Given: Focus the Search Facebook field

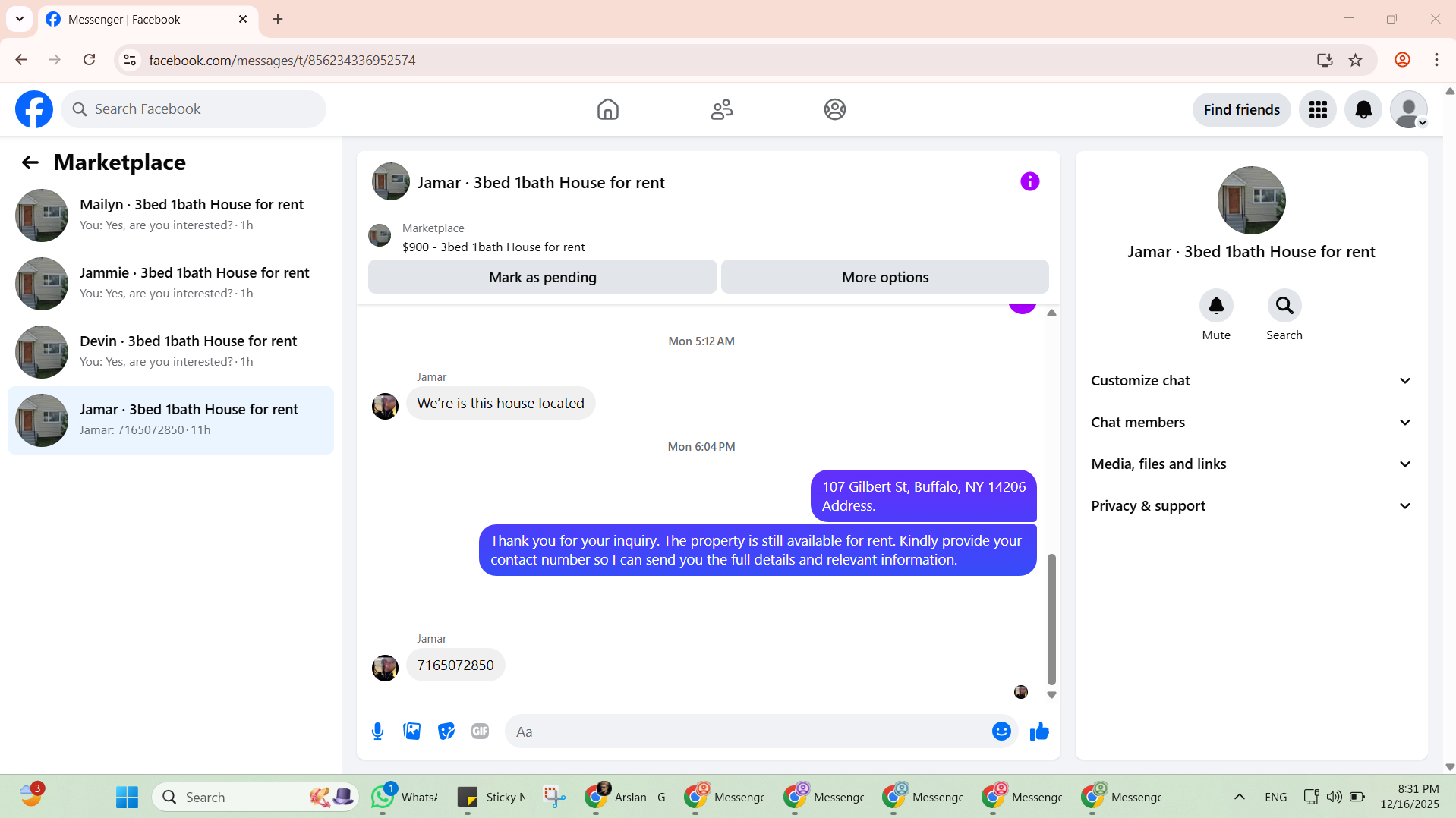Looking at the screenshot, I should click(x=194, y=109).
